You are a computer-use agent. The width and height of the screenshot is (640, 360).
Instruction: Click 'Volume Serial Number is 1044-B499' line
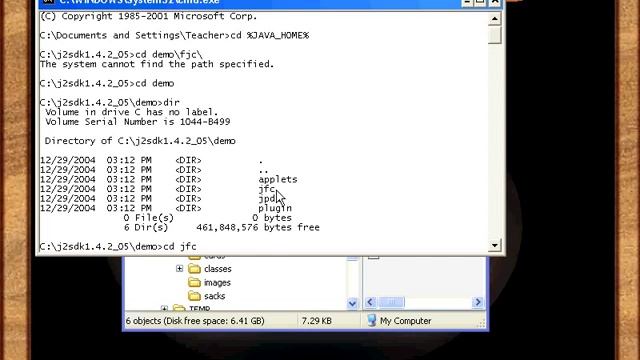tap(138, 122)
